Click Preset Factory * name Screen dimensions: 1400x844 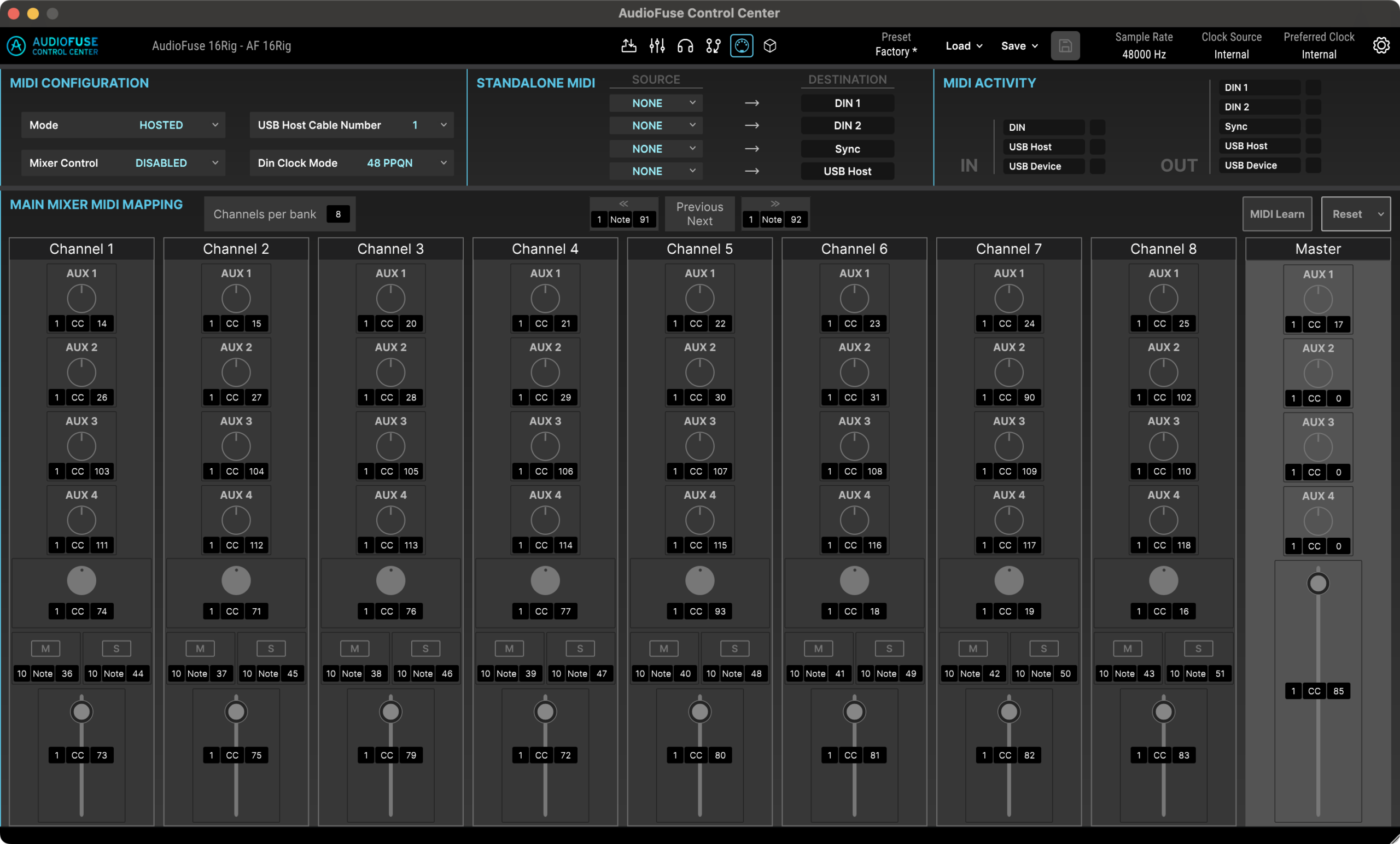coord(896,52)
